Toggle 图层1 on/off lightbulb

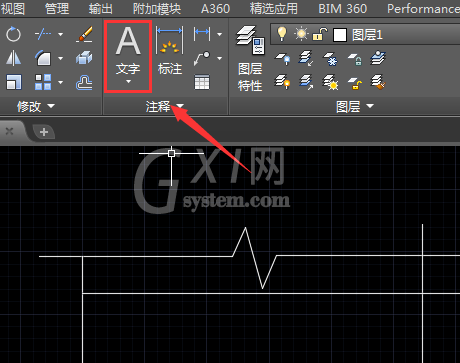coord(282,34)
